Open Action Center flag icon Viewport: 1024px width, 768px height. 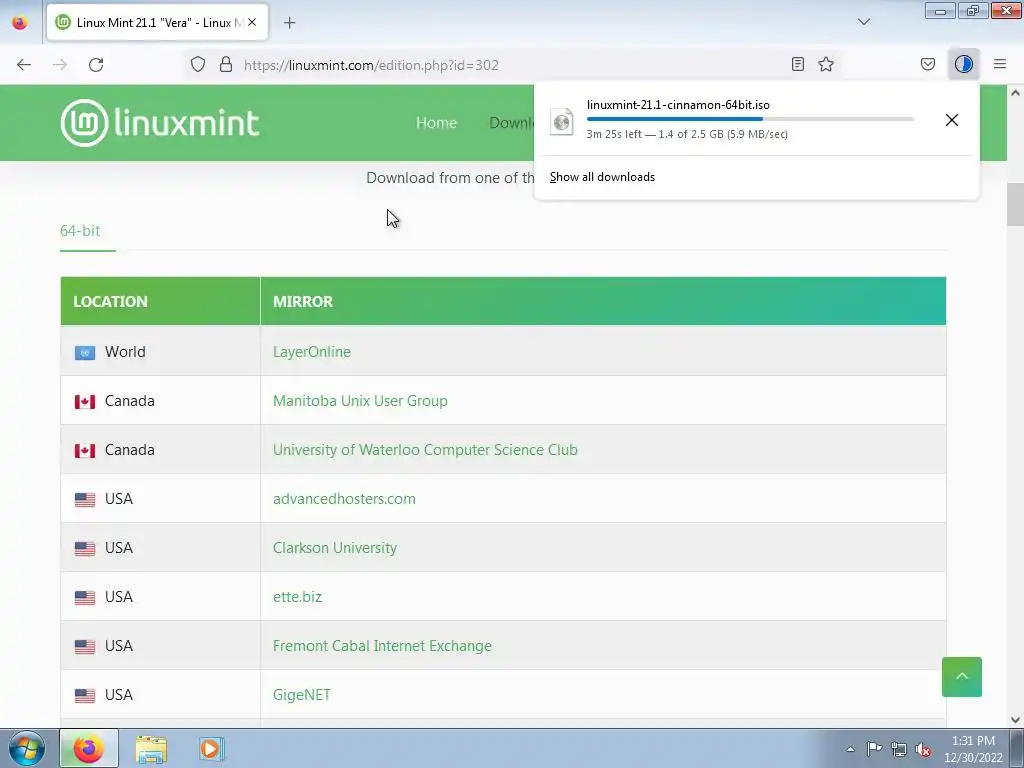click(874, 749)
